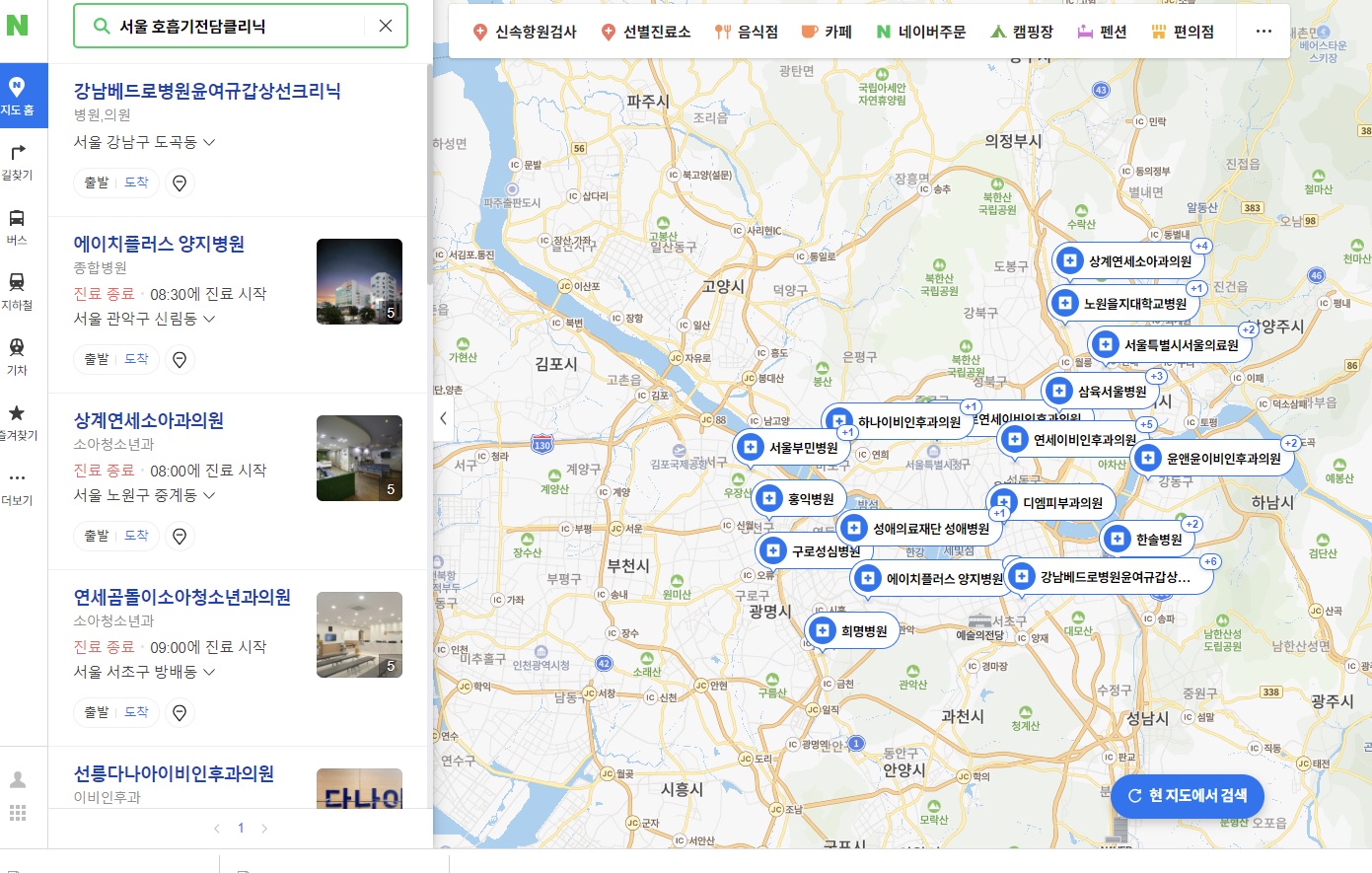Click the search magnifier icon
The width and height of the screenshot is (1372, 873).
pyautogui.click(x=101, y=26)
